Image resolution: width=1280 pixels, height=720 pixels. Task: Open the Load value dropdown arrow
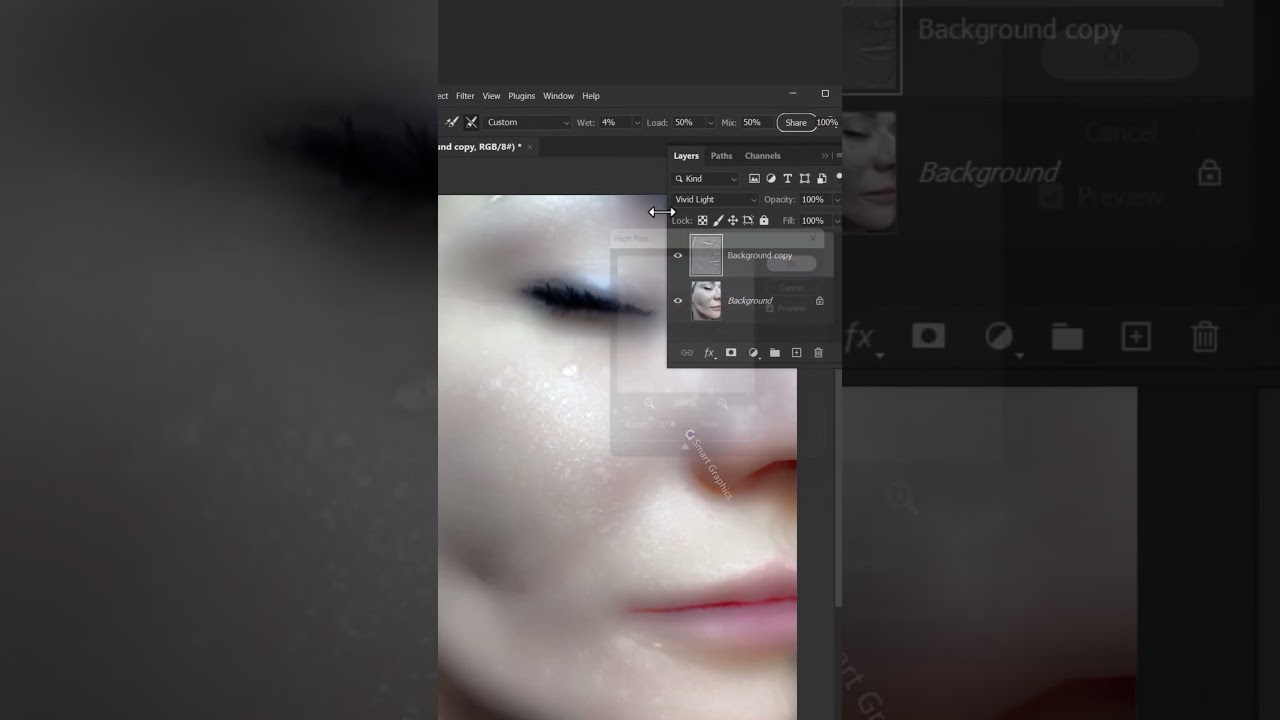click(711, 123)
